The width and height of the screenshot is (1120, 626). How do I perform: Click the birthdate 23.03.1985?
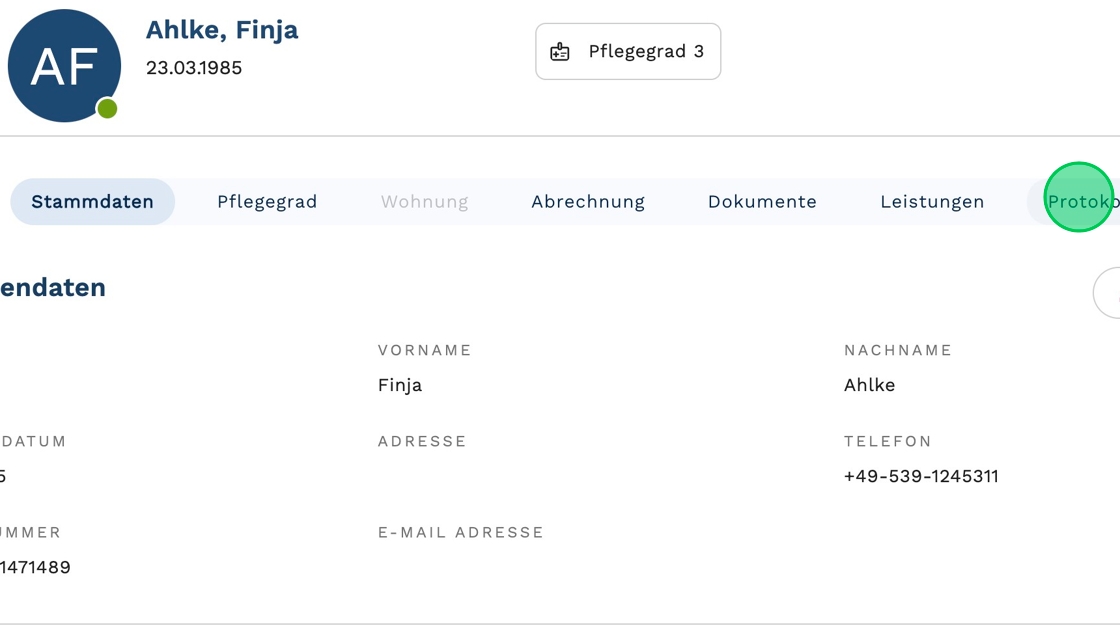pos(194,68)
